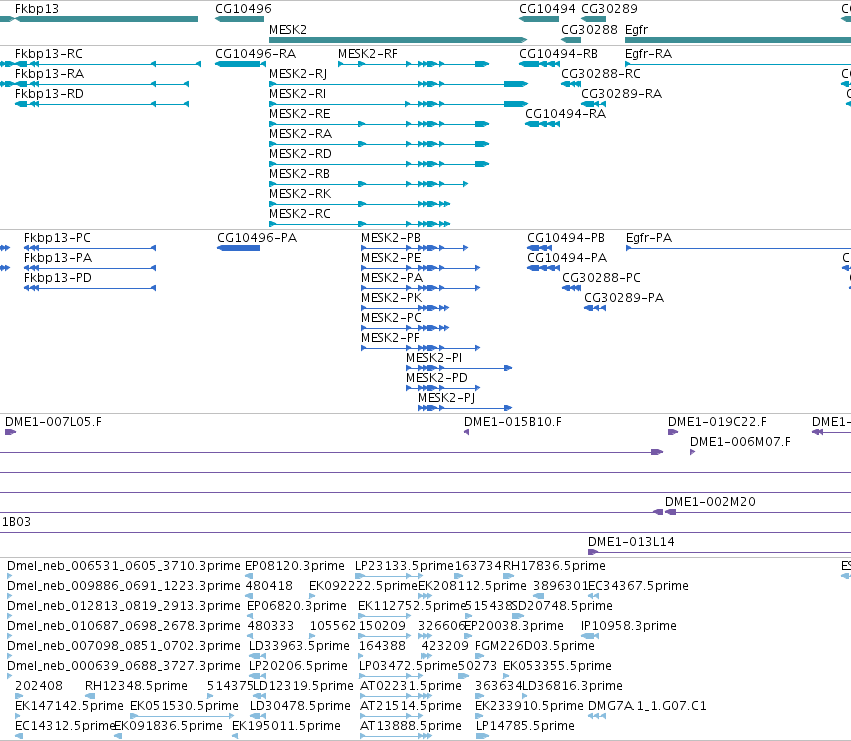Select transcript CG10494-RB
The width and height of the screenshot is (851, 741).
[558, 54]
